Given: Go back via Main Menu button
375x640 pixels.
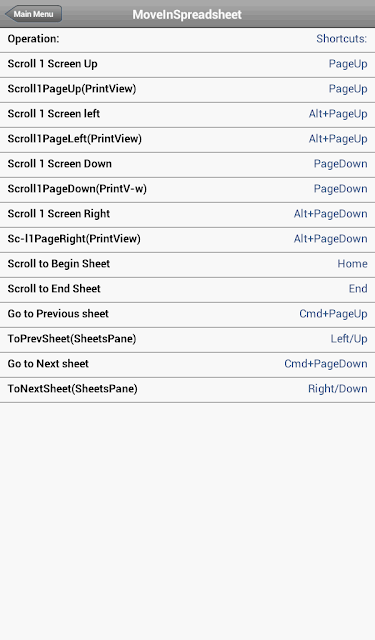Looking at the screenshot, I should click(33, 14).
